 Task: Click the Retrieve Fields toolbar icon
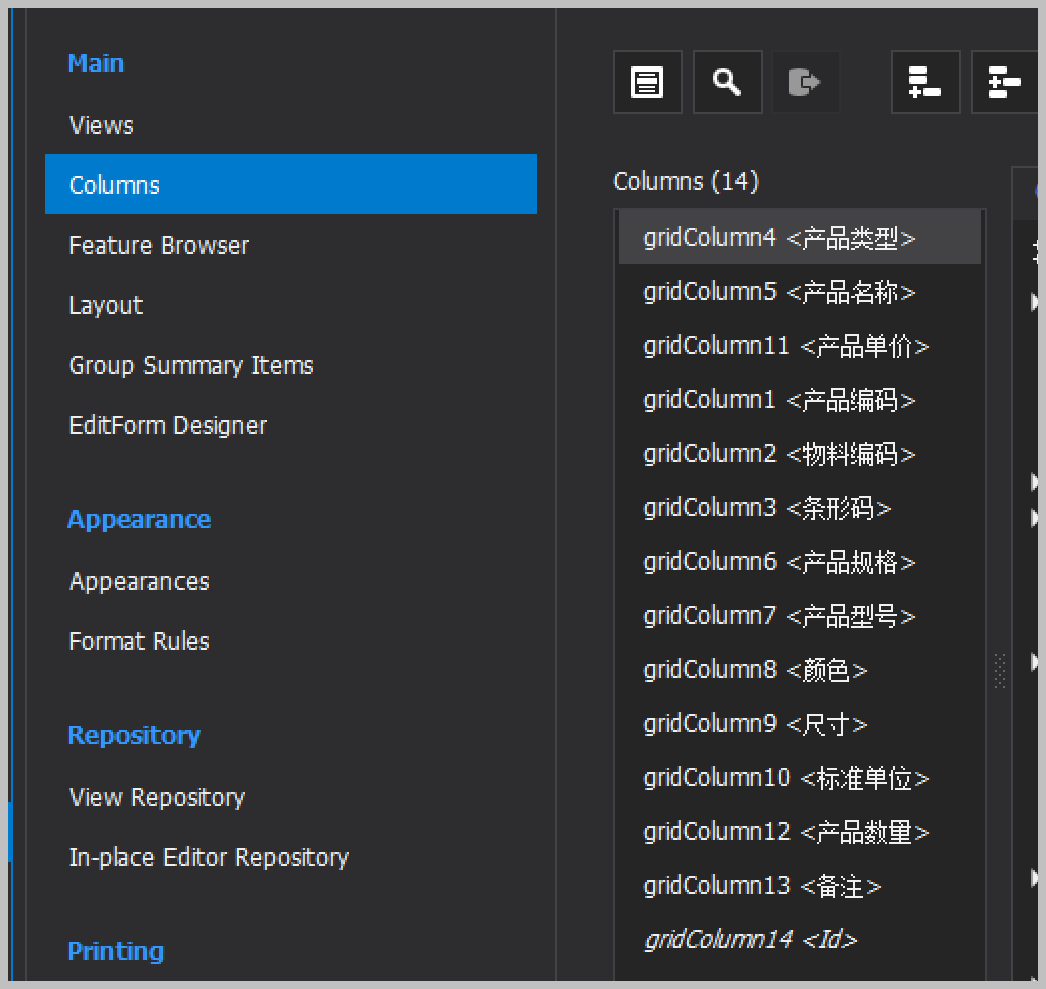(805, 82)
